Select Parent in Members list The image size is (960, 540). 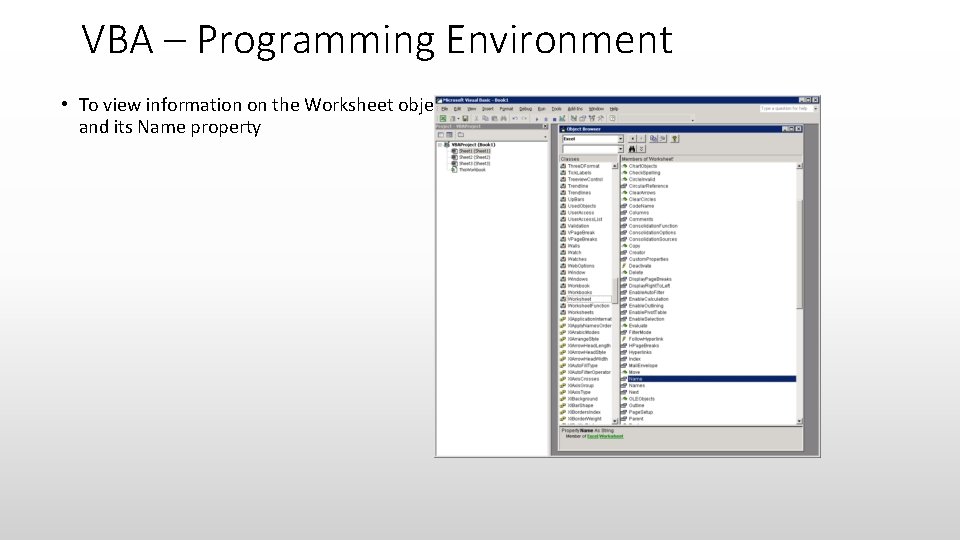pos(636,419)
